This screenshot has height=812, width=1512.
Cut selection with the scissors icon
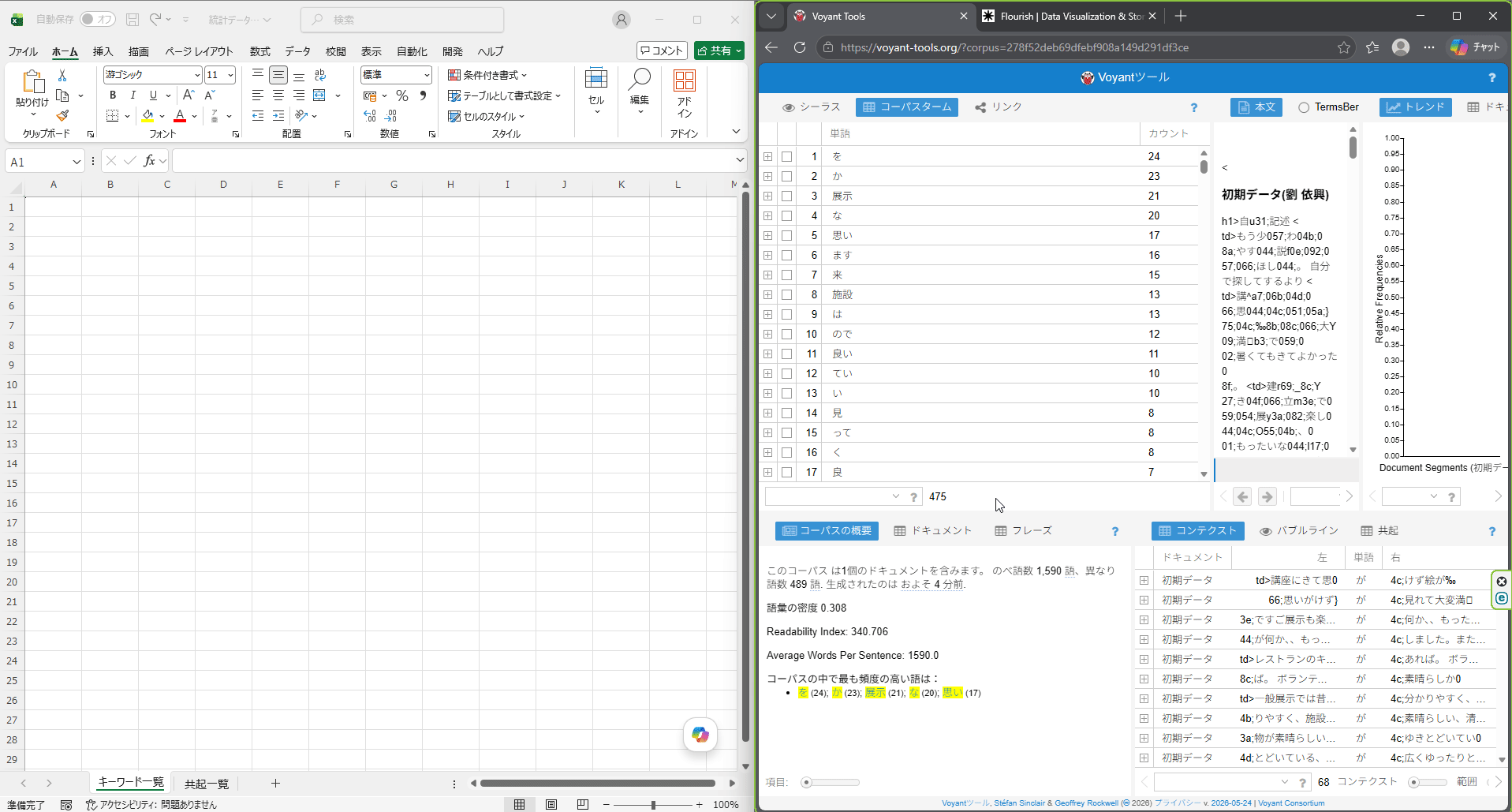[x=62, y=75]
